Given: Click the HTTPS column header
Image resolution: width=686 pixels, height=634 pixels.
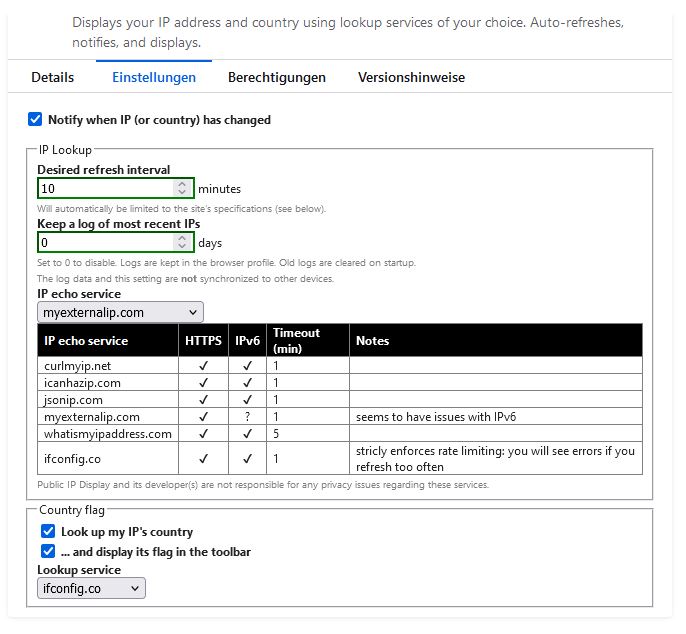Looking at the screenshot, I should (204, 341).
